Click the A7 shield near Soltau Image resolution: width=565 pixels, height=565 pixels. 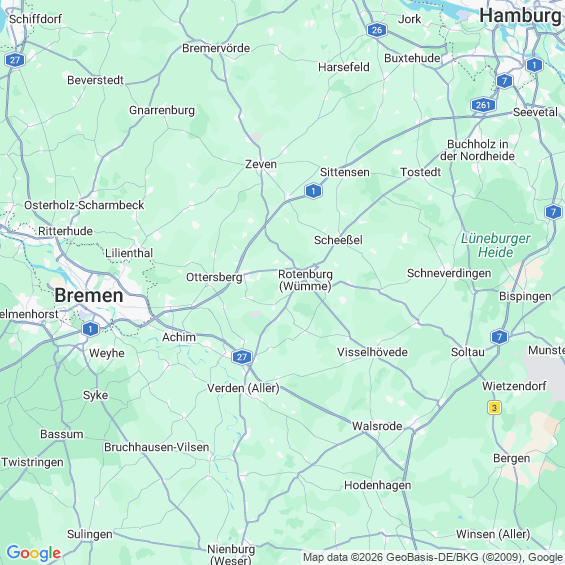[499, 337]
